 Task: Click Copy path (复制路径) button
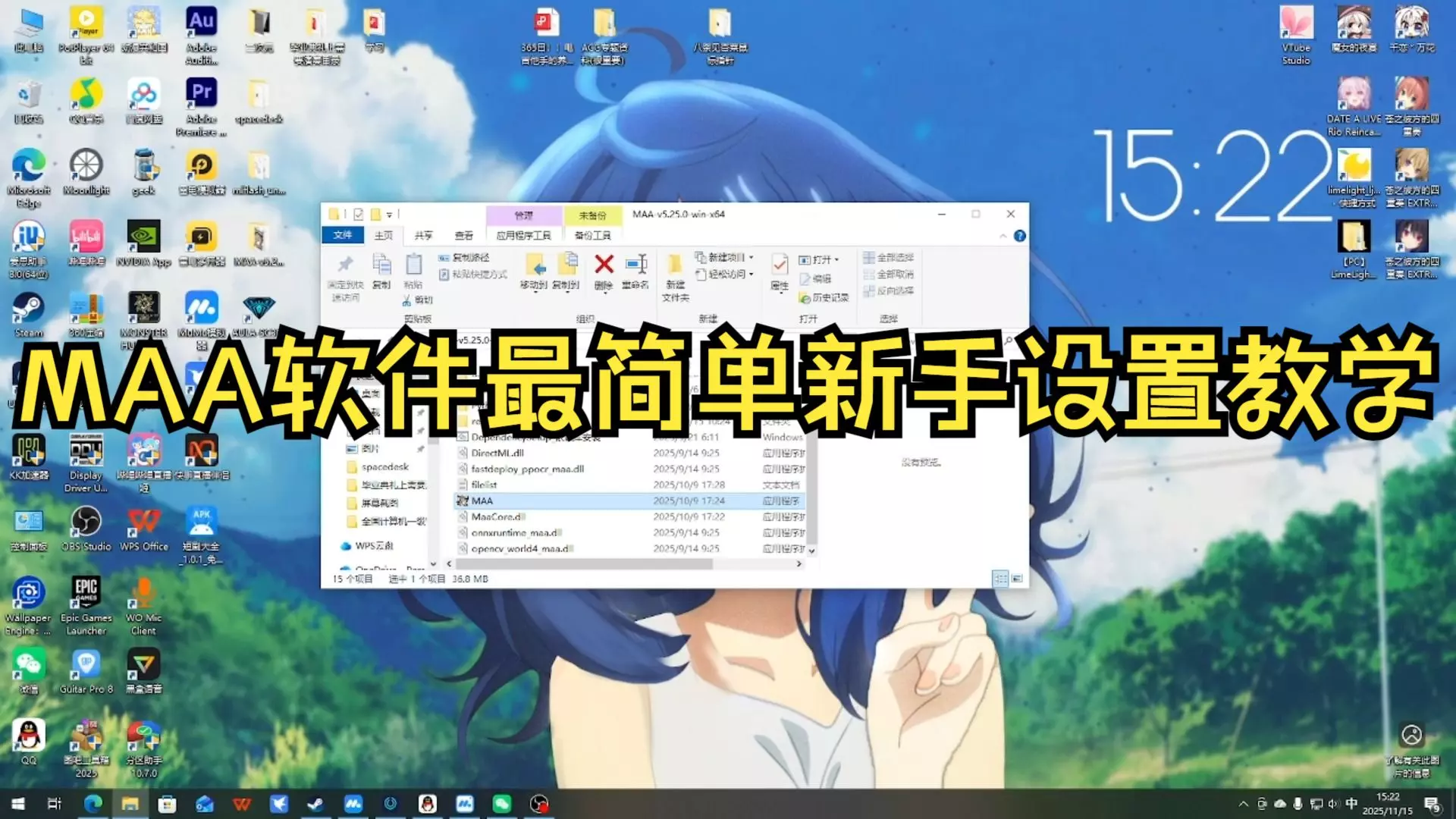(x=464, y=258)
